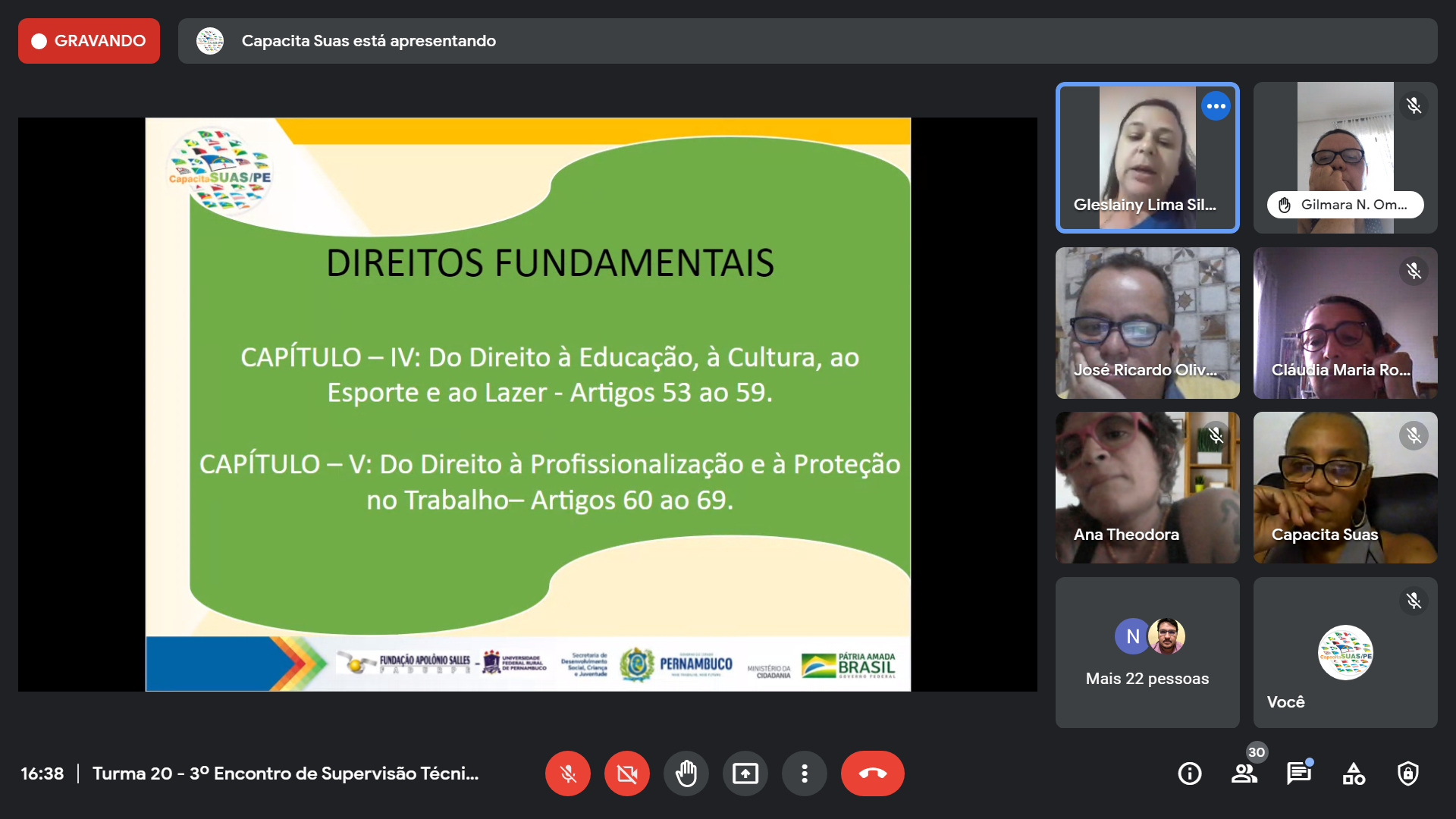Open meeting details info icon
This screenshot has height=819, width=1456.
pyautogui.click(x=1189, y=773)
